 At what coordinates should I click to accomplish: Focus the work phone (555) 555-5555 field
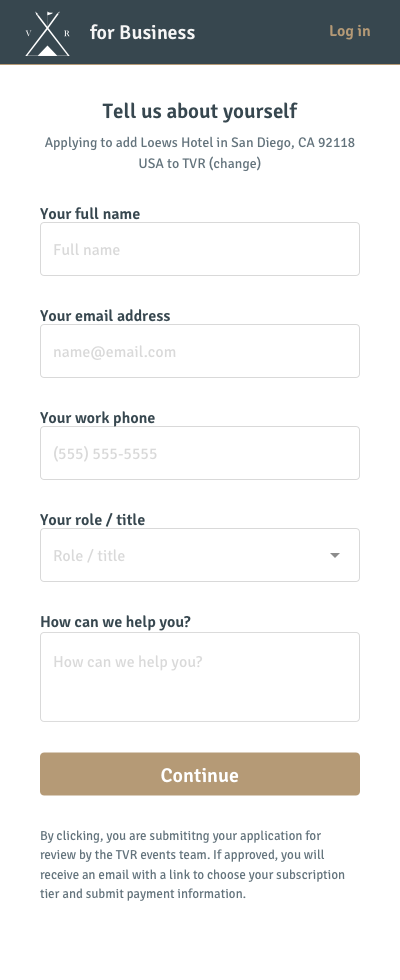click(x=200, y=453)
